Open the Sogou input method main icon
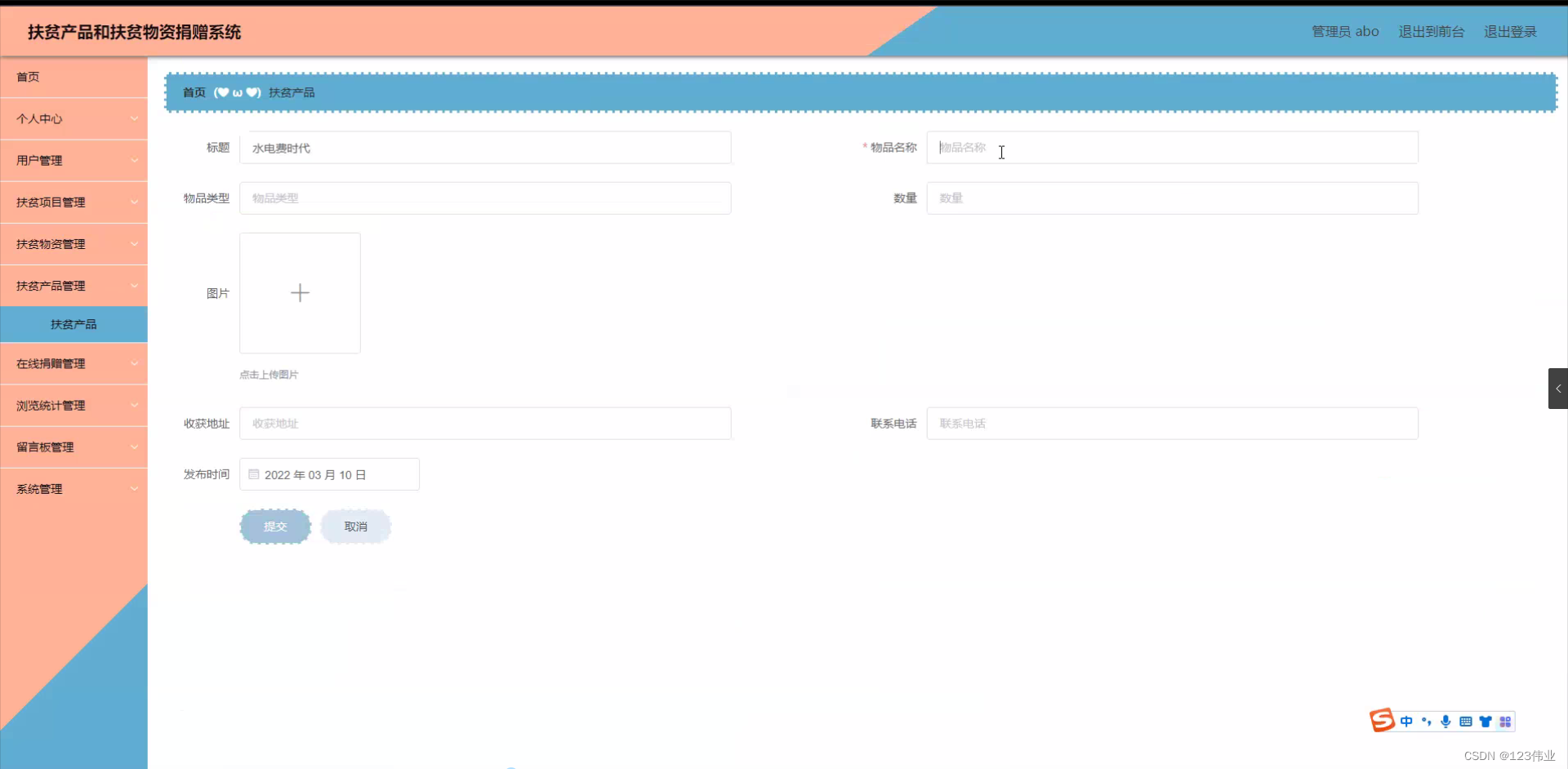Screen dimensions: 1568x769 tap(1381, 721)
